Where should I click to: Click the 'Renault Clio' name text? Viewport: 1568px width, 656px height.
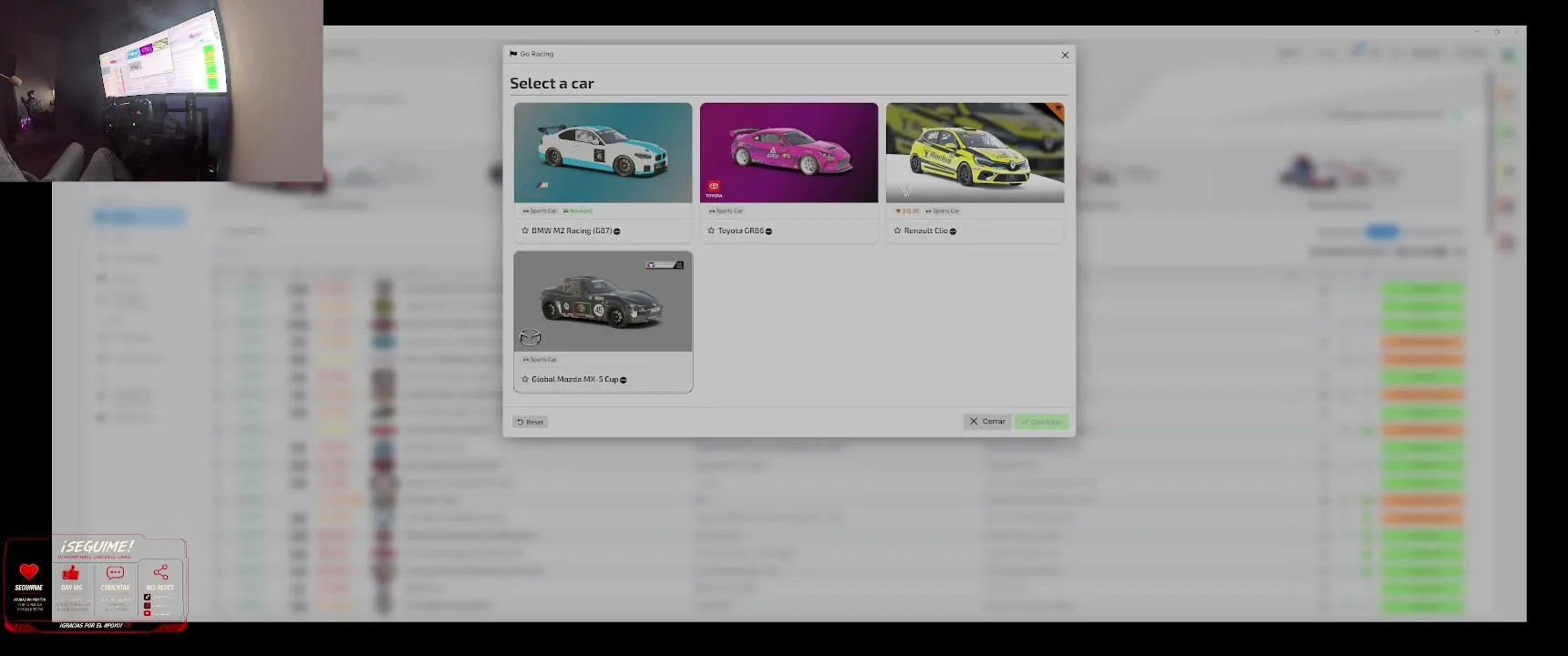click(925, 231)
